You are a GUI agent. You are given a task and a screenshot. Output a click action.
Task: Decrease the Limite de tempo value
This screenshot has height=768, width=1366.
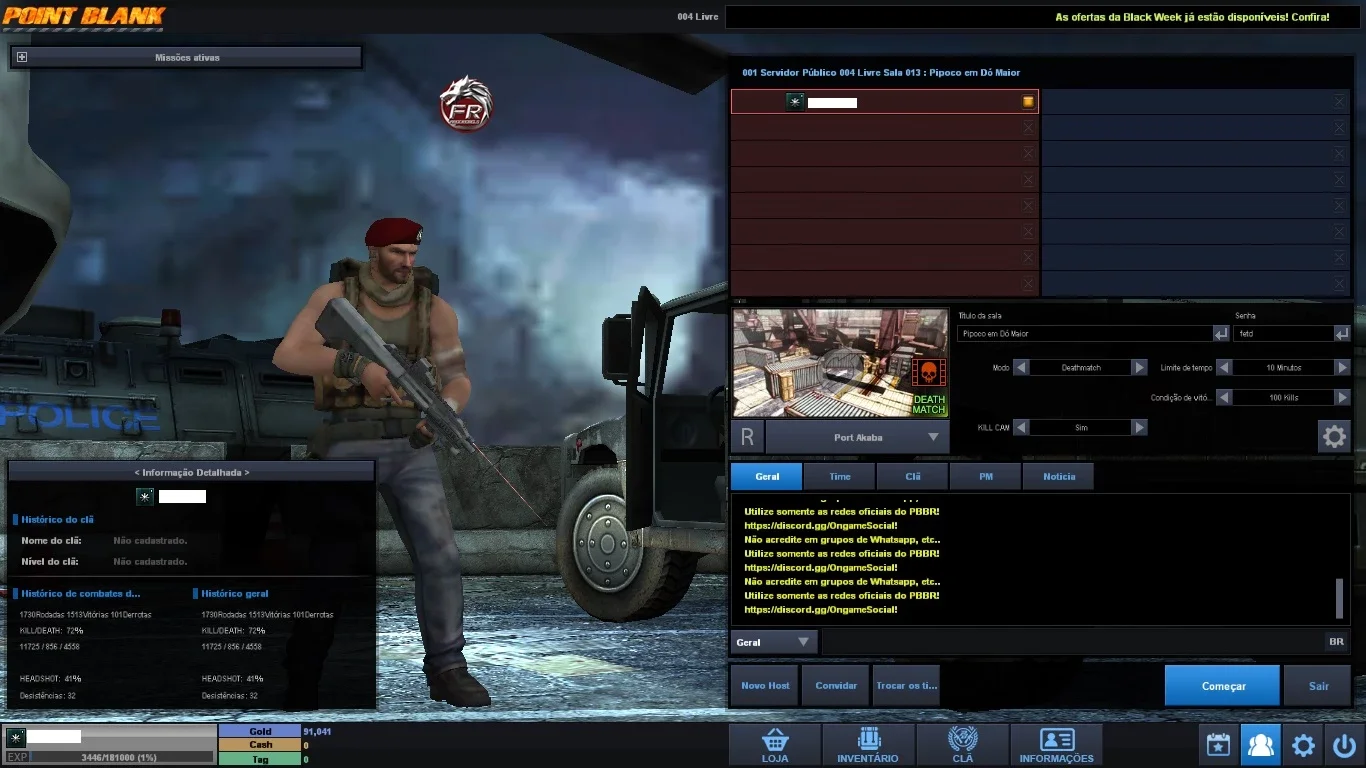[x=1224, y=368]
